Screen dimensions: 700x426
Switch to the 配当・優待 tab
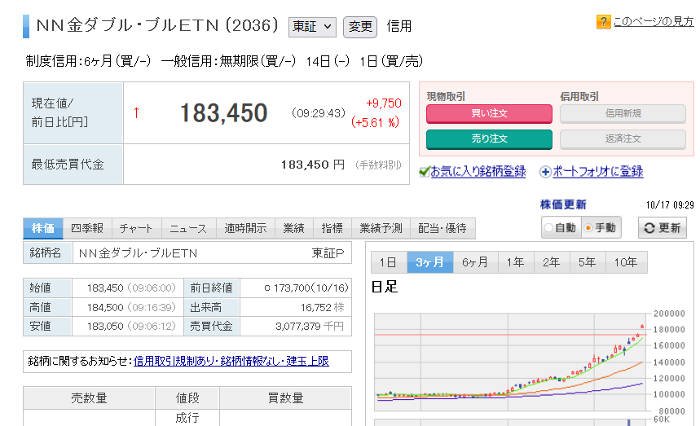pyautogui.click(x=441, y=228)
